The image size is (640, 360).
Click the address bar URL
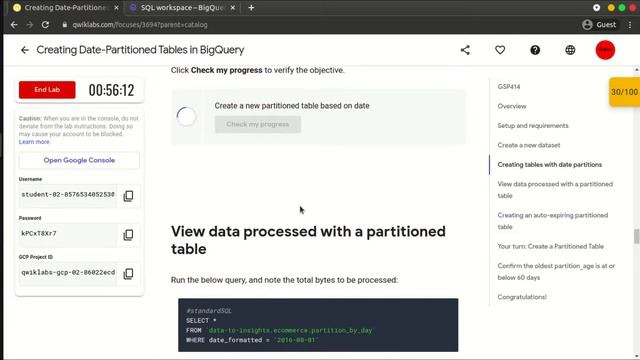(x=140, y=25)
